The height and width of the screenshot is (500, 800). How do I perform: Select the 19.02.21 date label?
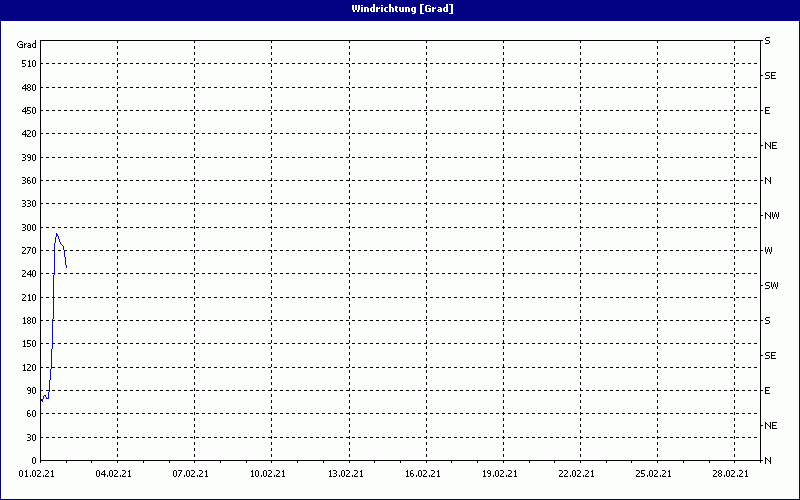click(x=499, y=474)
